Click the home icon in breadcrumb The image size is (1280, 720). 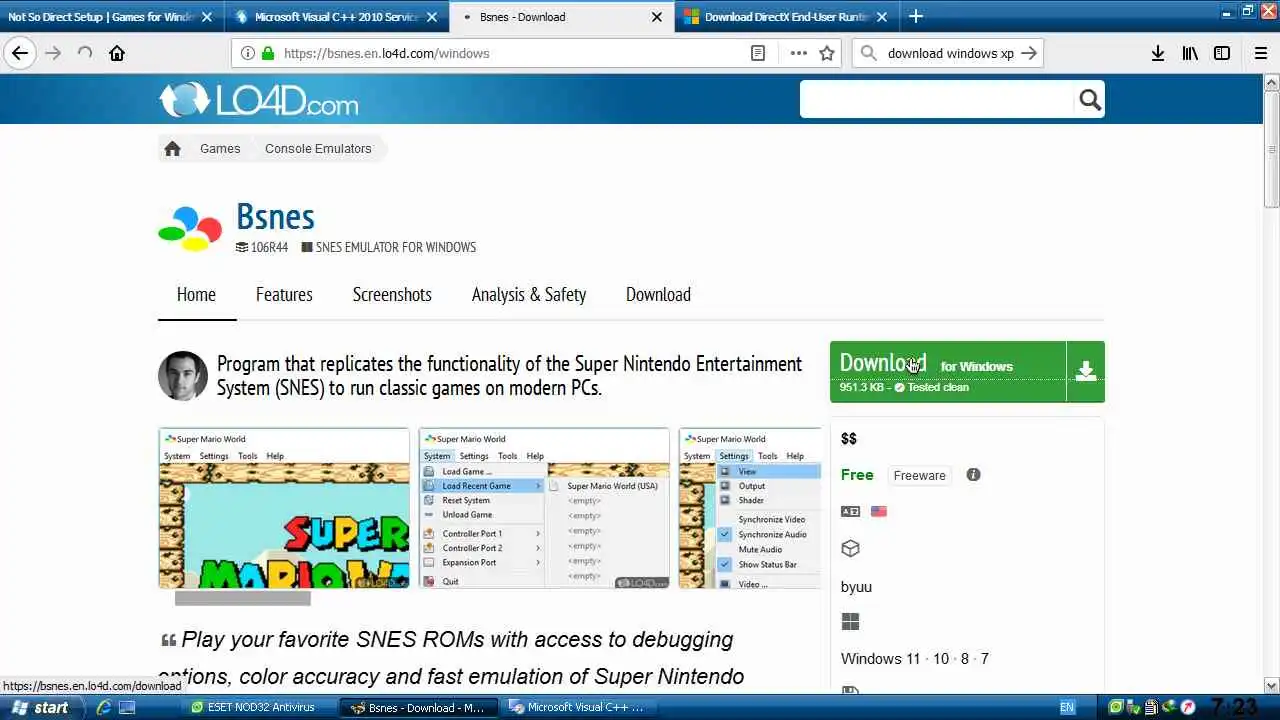[172, 148]
